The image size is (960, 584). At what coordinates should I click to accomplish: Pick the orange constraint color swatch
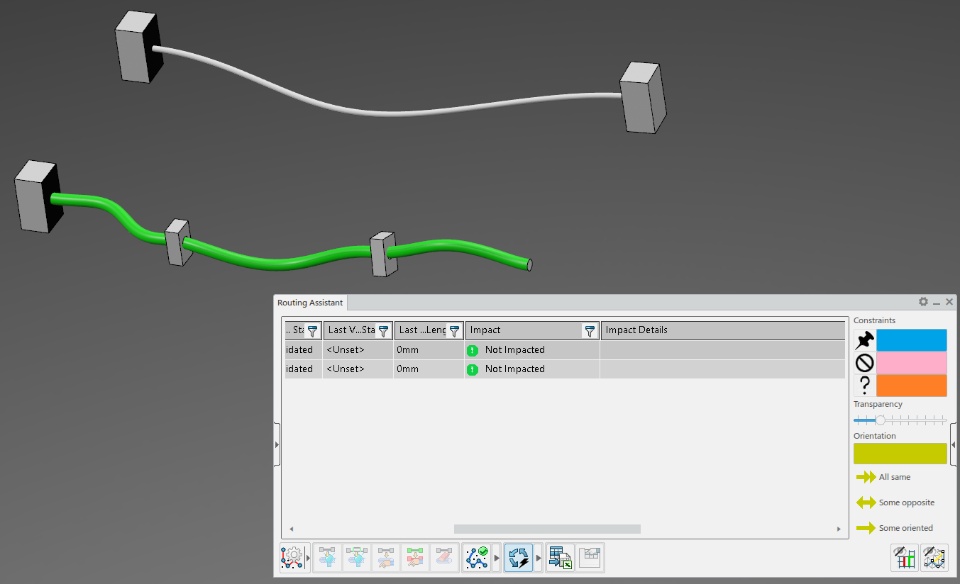click(912, 386)
